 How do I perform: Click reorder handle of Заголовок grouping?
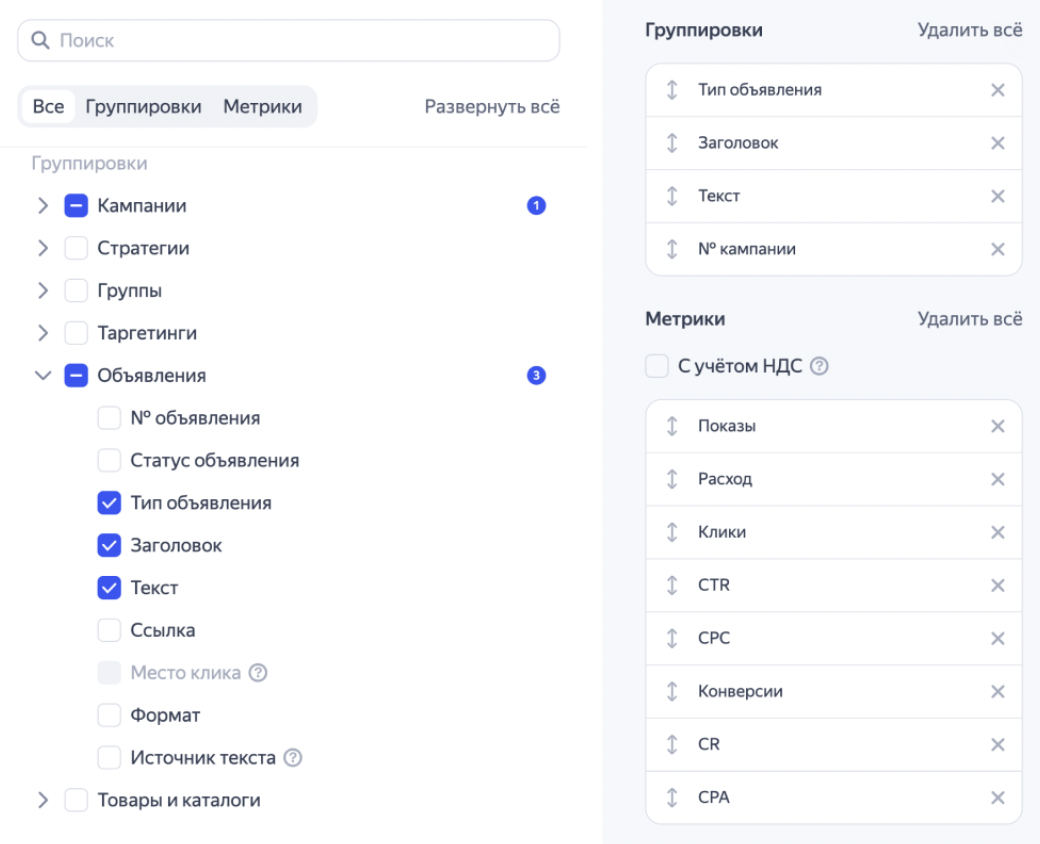(x=672, y=143)
